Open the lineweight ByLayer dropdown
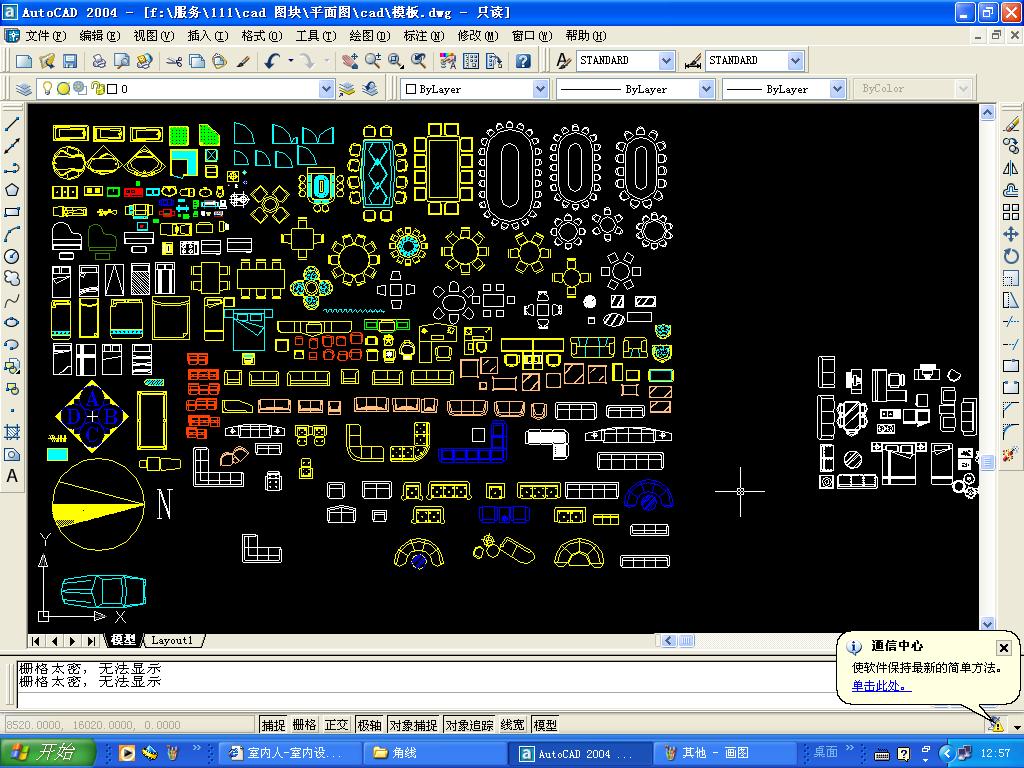Image resolution: width=1024 pixels, height=768 pixels. (838, 89)
